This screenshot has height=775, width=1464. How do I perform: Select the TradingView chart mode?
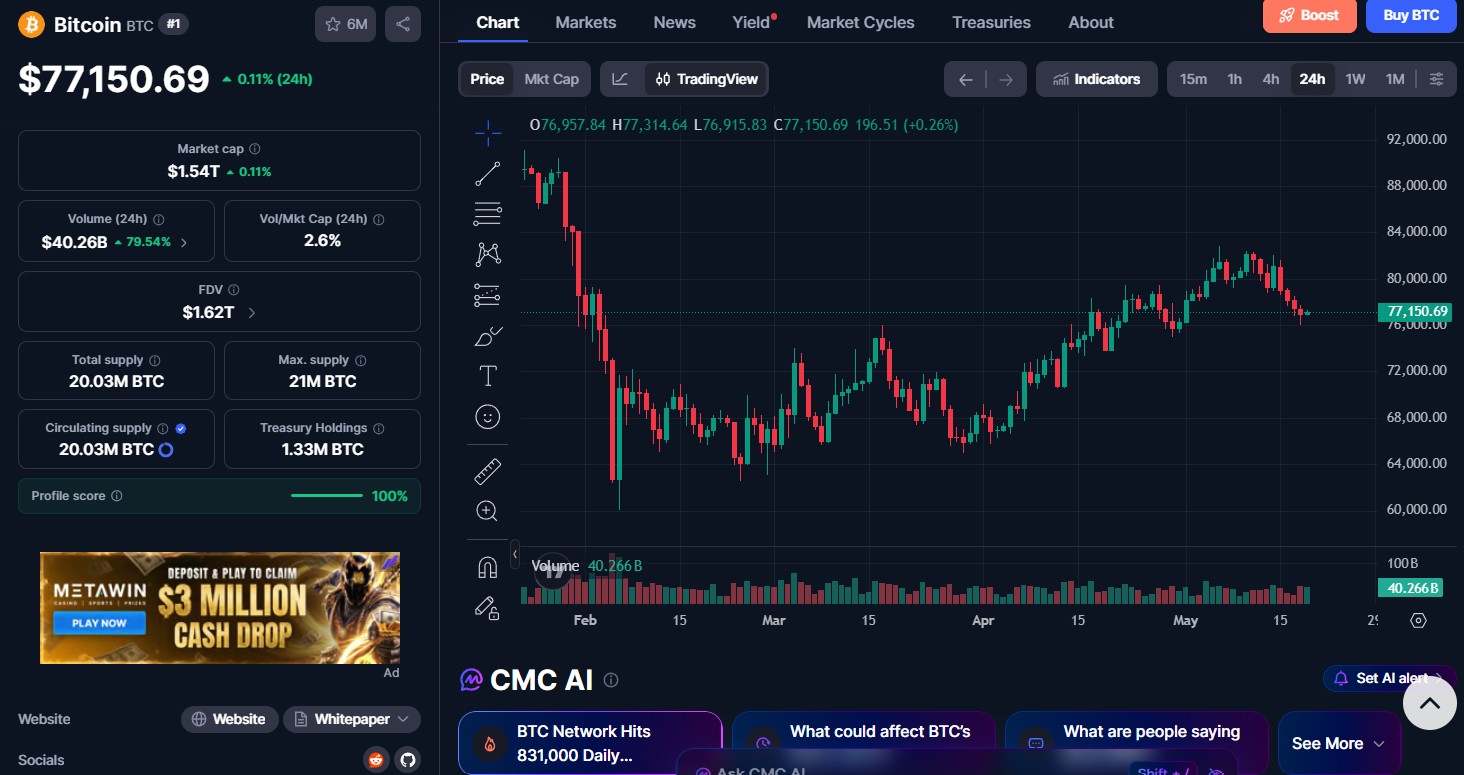pyautogui.click(x=706, y=79)
